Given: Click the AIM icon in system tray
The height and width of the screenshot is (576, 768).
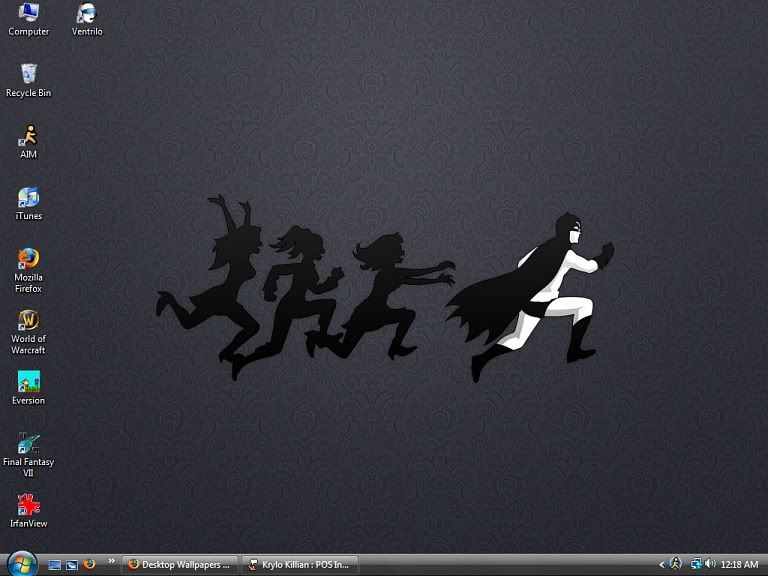Looking at the screenshot, I should point(675,564).
